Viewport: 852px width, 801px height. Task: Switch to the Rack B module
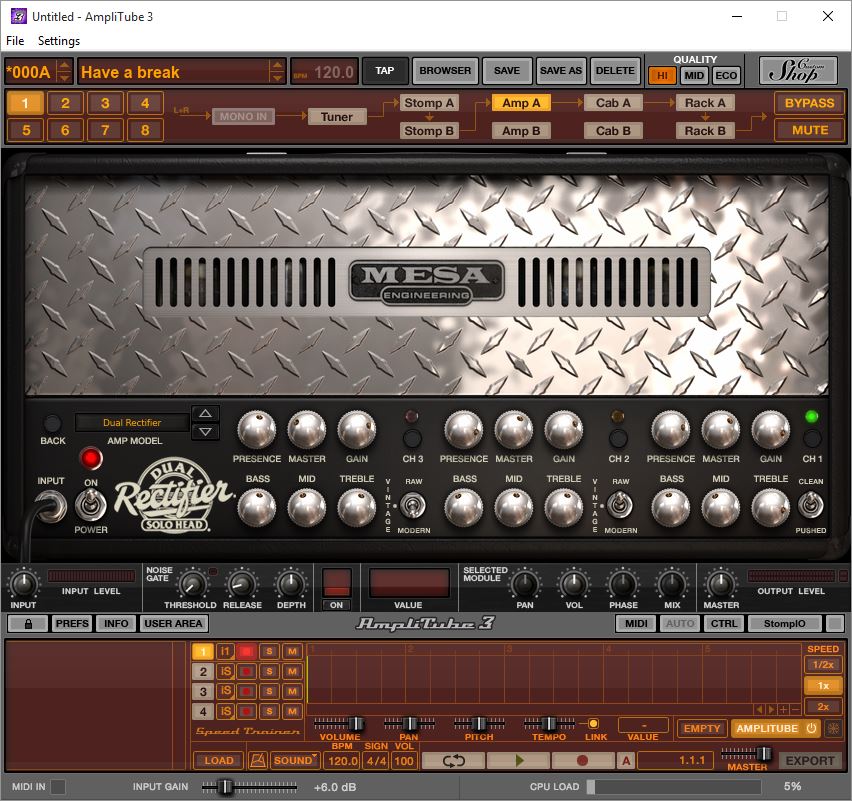pyautogui.click(x=705, y=130)
